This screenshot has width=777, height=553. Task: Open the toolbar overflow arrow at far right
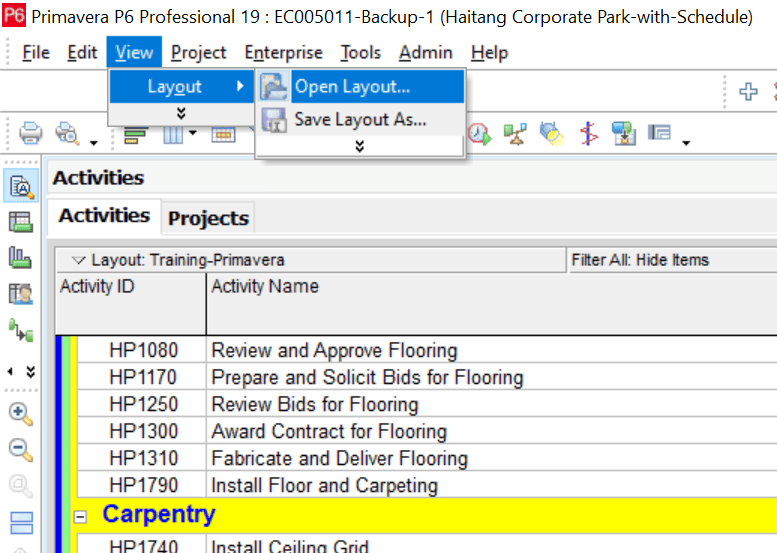pyautogui.click(x=686, y=143)
